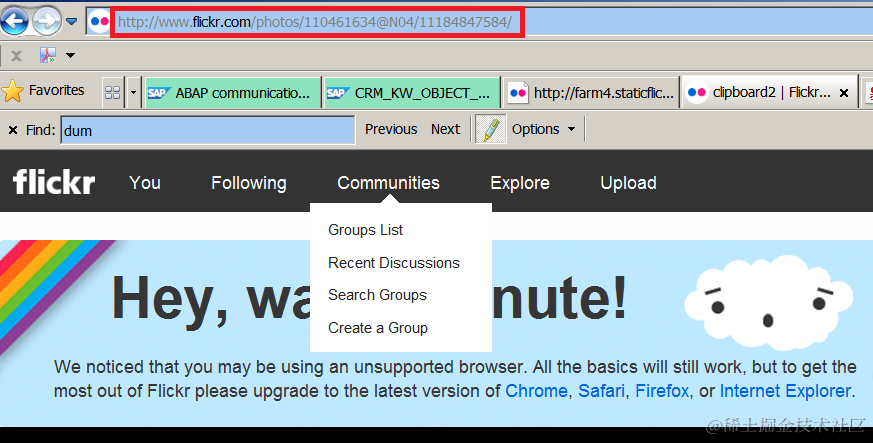Select Search Groups from the Communities menu
The width and height of the screenshot is (873, 443).
coord(377,295)
